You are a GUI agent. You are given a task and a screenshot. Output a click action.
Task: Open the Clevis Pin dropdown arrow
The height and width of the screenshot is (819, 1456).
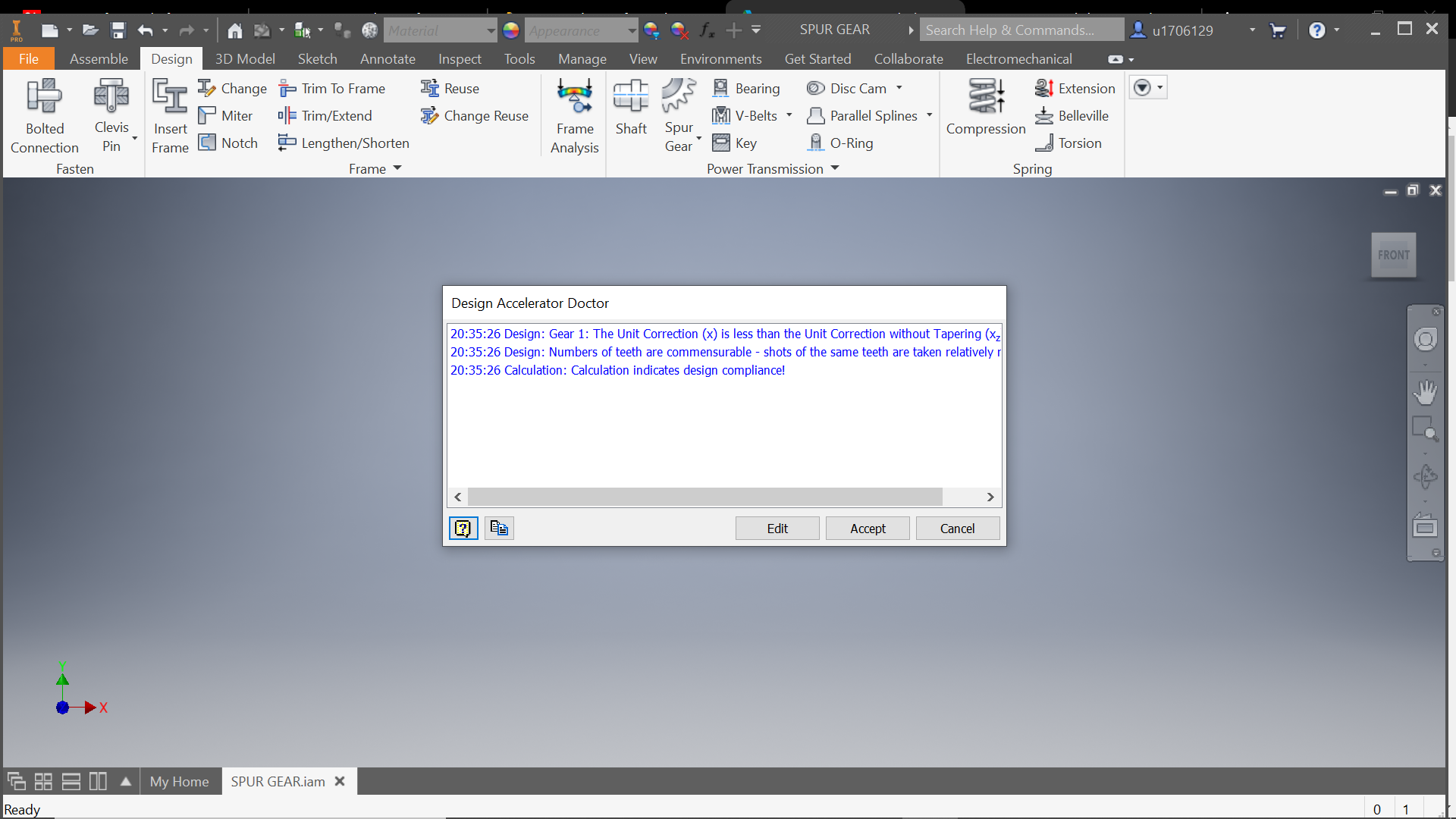click(135, 138)
